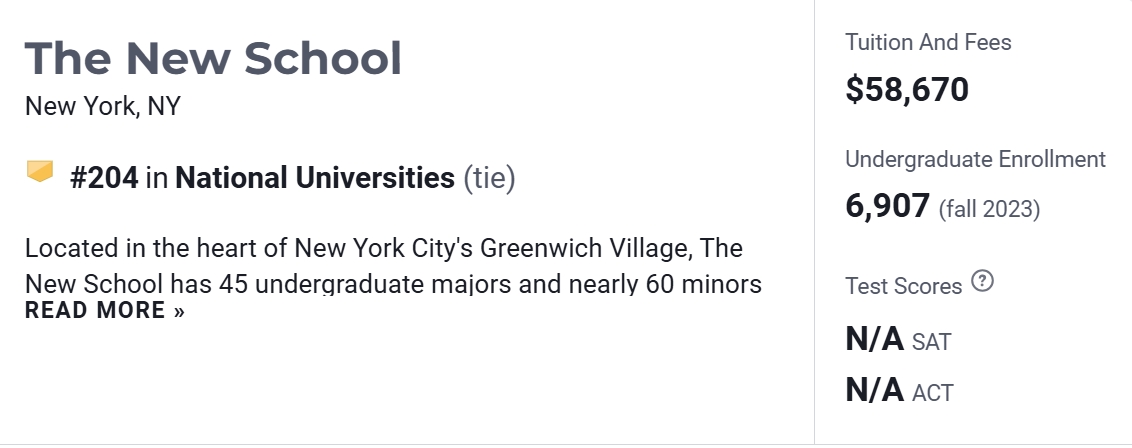This screenshot has width=1132, height=448.
Task: Click the #204 rank number
Action: pyautogui.click(x=104, y=178)
